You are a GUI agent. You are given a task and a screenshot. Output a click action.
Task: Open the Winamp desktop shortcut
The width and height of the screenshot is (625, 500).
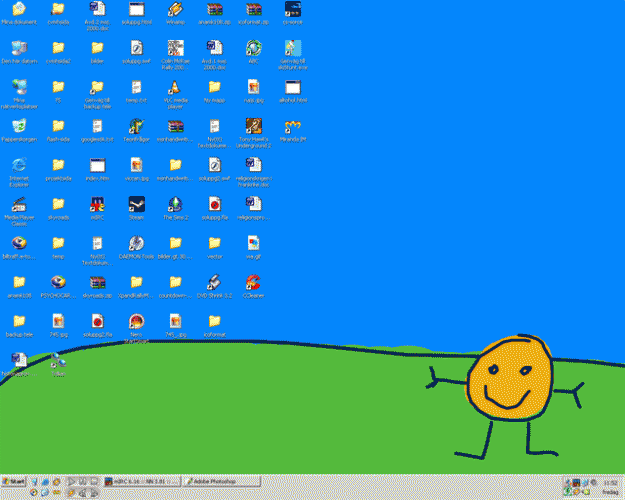[x=175, y=10]
